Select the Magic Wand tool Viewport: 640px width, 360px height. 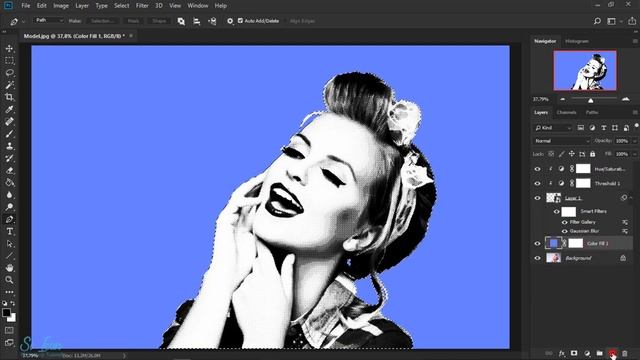coord(9,85)
